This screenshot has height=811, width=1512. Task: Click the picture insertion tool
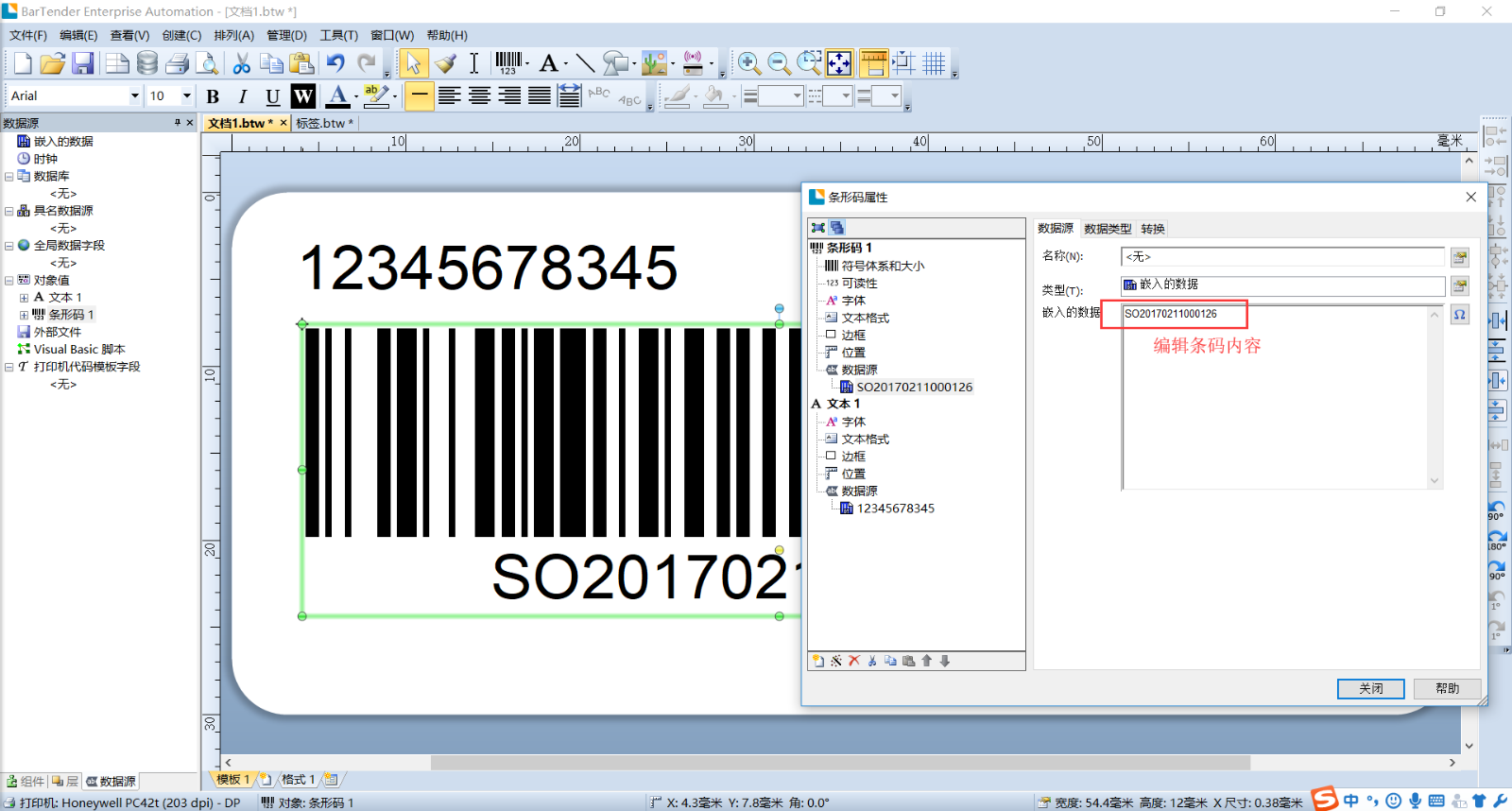654,63
